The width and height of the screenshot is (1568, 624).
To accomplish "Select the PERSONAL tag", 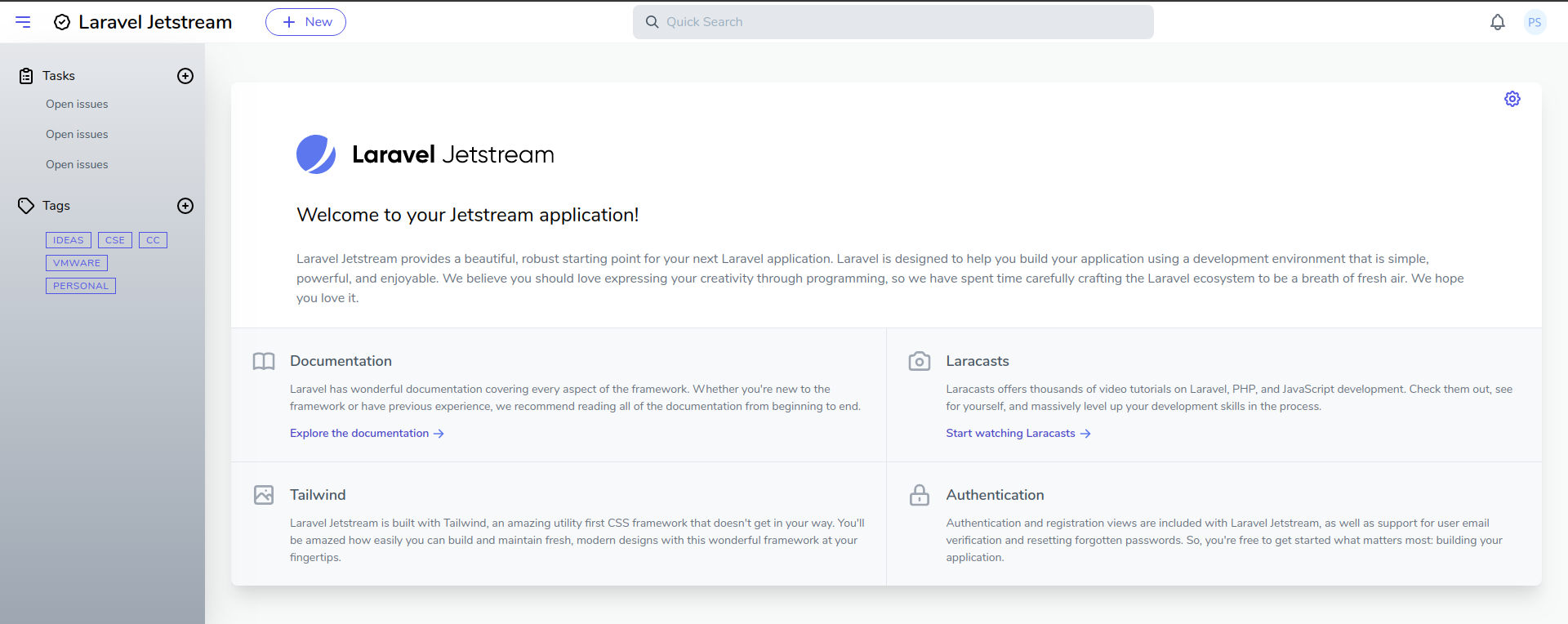I will [81, 286].
